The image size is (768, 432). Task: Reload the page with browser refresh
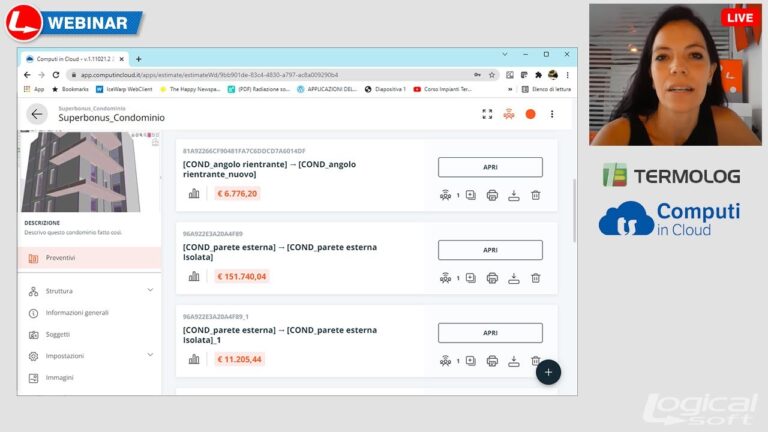point(56,75)
